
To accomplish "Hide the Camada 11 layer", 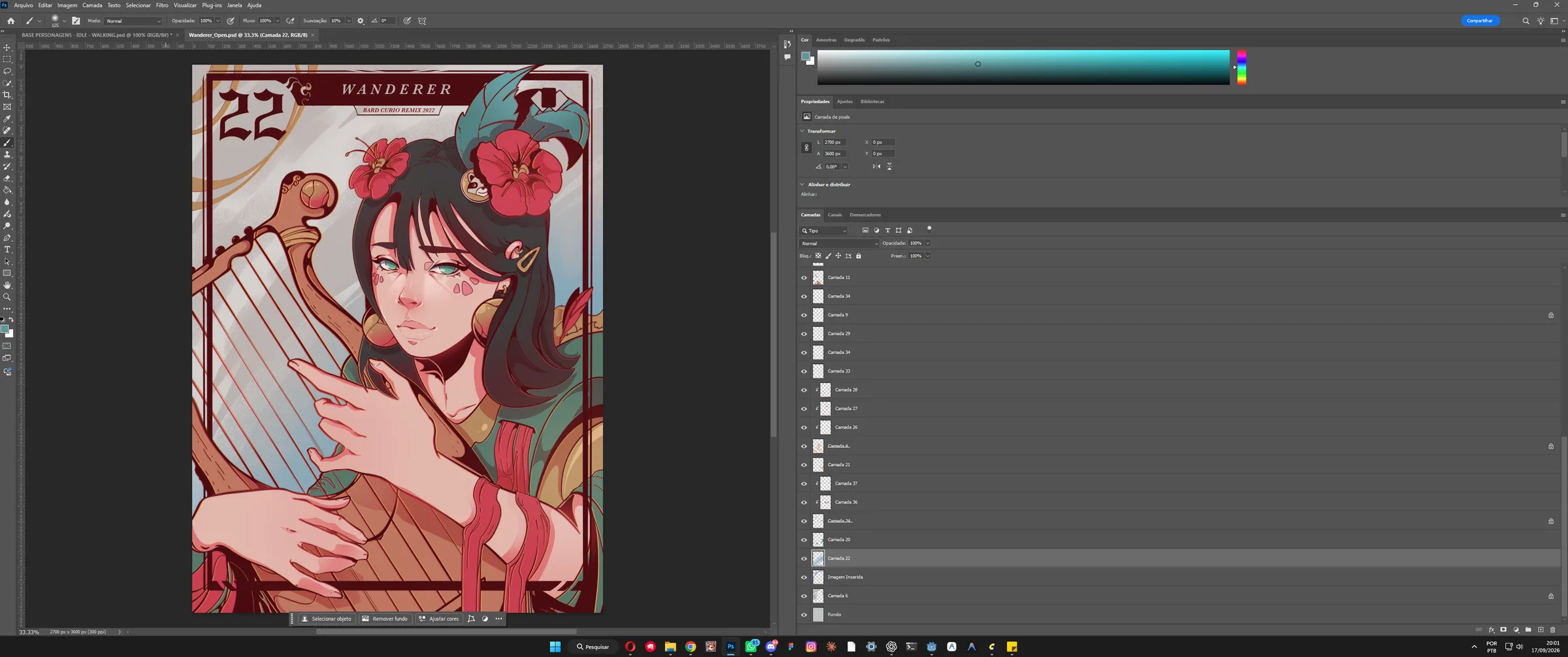I will (x=804, y=278).
